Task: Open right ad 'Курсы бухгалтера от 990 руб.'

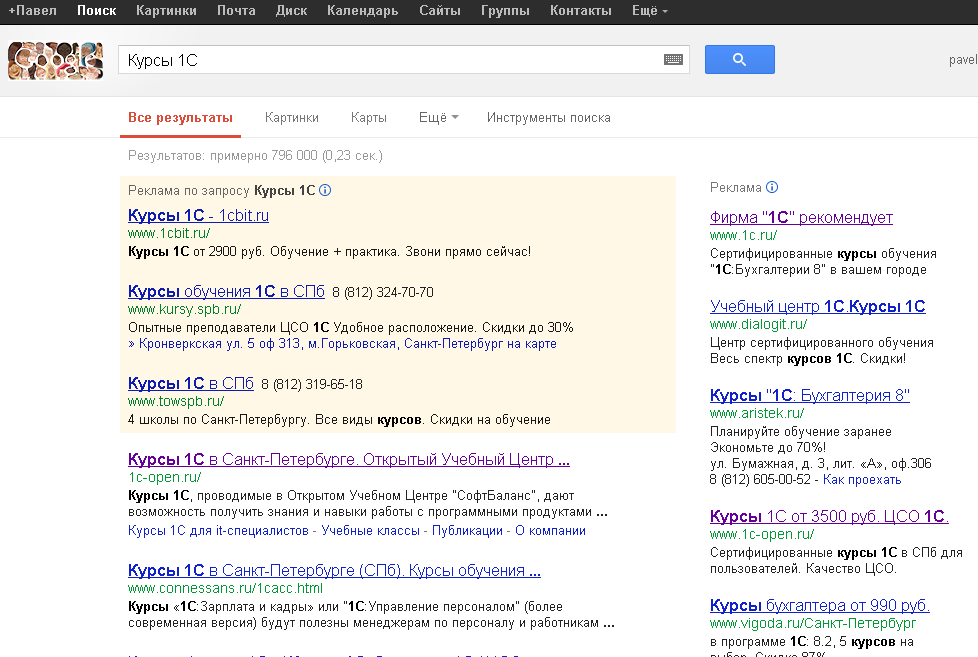Action: pos(820,605)
